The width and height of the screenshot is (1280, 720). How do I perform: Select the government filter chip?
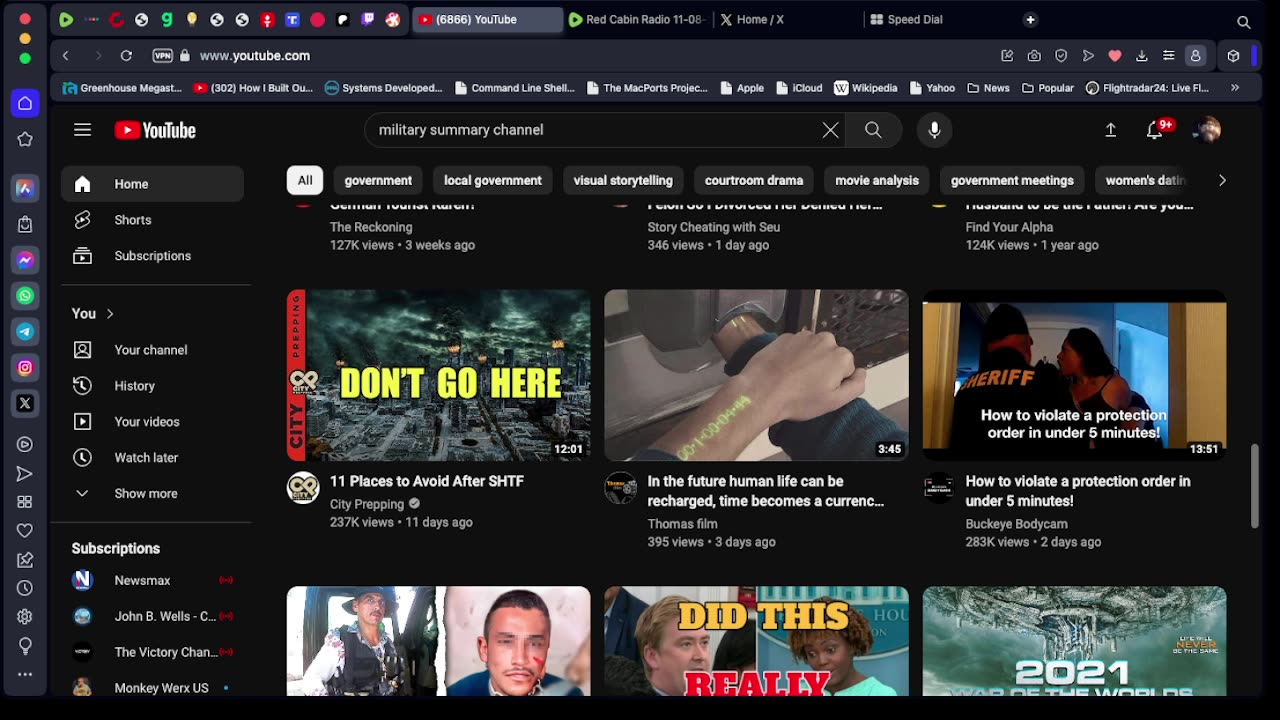[x=378, y=181]
